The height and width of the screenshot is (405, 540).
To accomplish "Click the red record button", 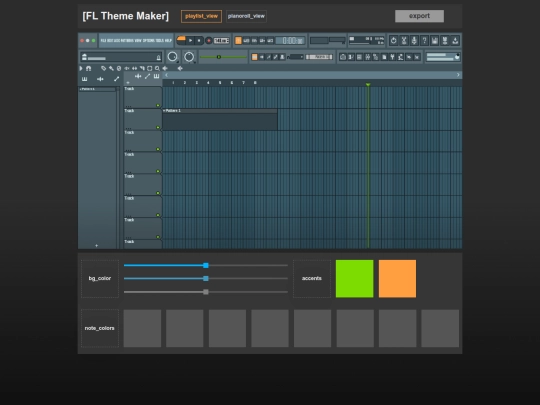I will click(209, 41).
